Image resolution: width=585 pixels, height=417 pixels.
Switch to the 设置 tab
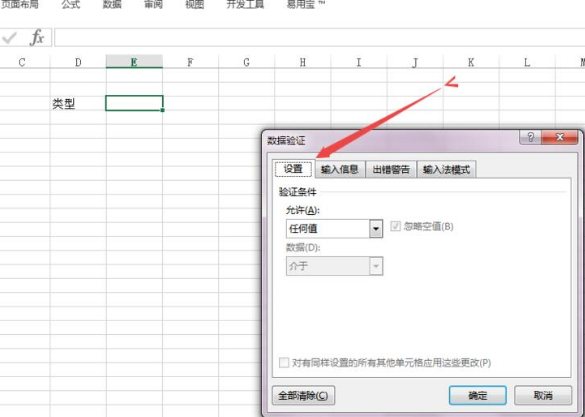[x=294, y=169]
